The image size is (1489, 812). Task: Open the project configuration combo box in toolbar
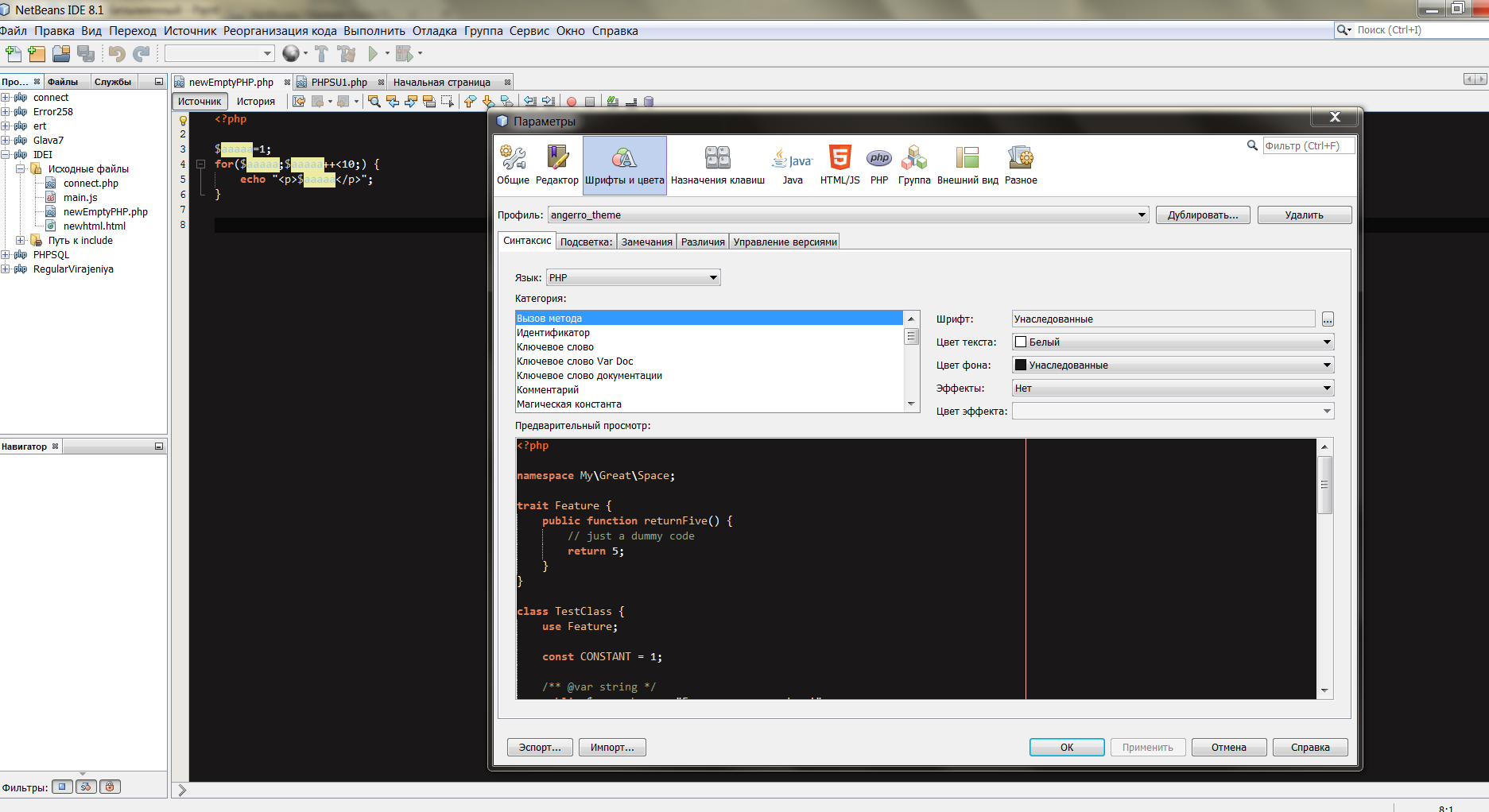click(219, 53)
